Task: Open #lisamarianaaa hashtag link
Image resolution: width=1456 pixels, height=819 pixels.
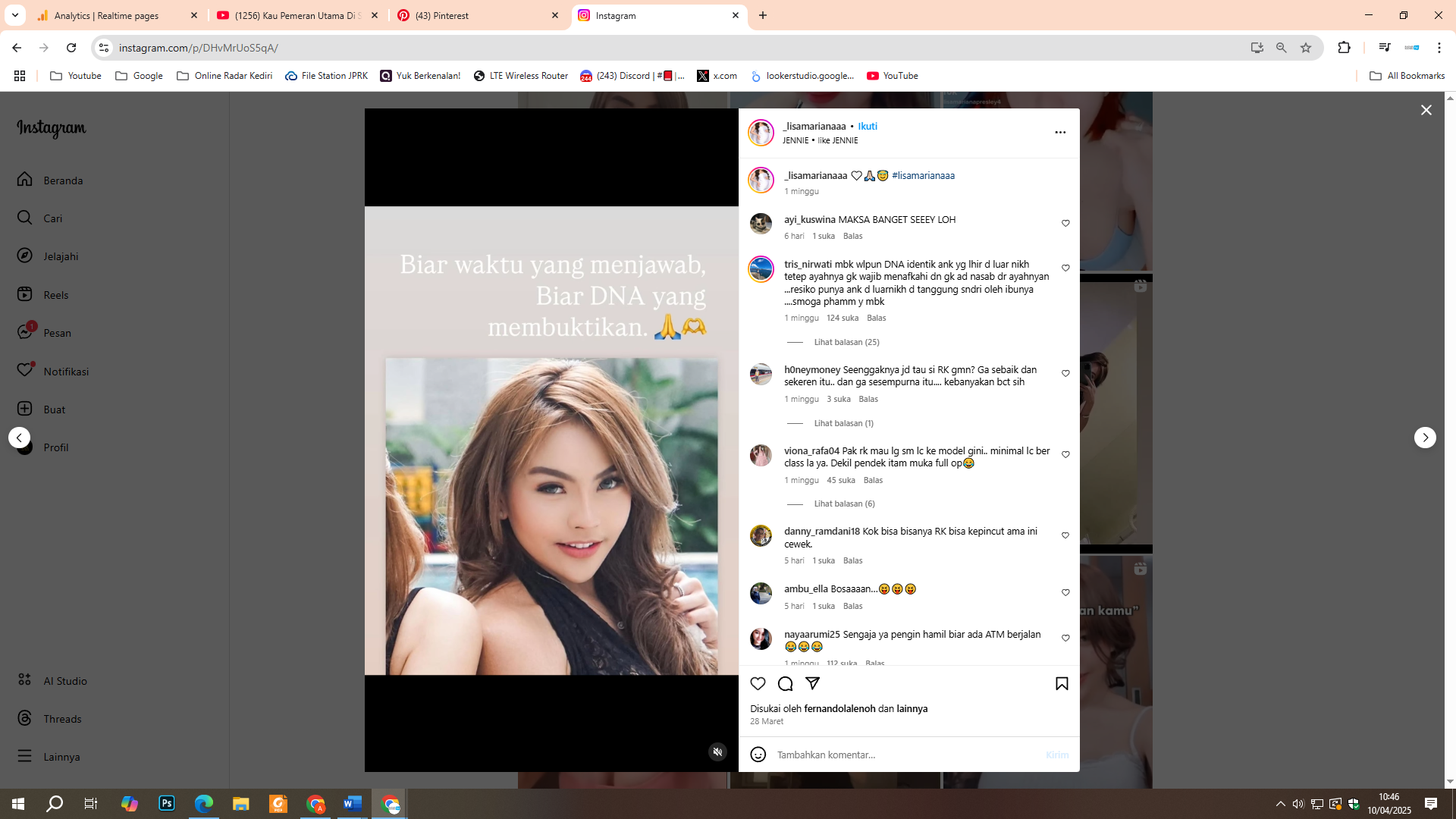Action: tap(923, 175)
